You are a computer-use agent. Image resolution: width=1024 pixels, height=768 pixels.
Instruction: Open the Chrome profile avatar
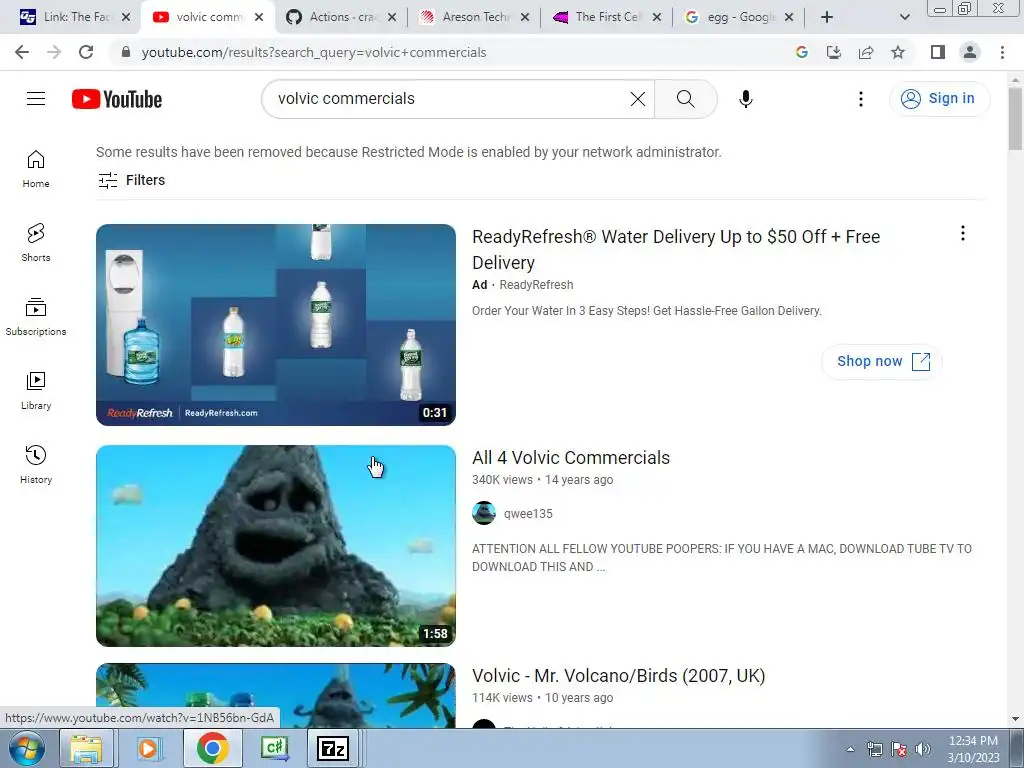pos(970,52)
